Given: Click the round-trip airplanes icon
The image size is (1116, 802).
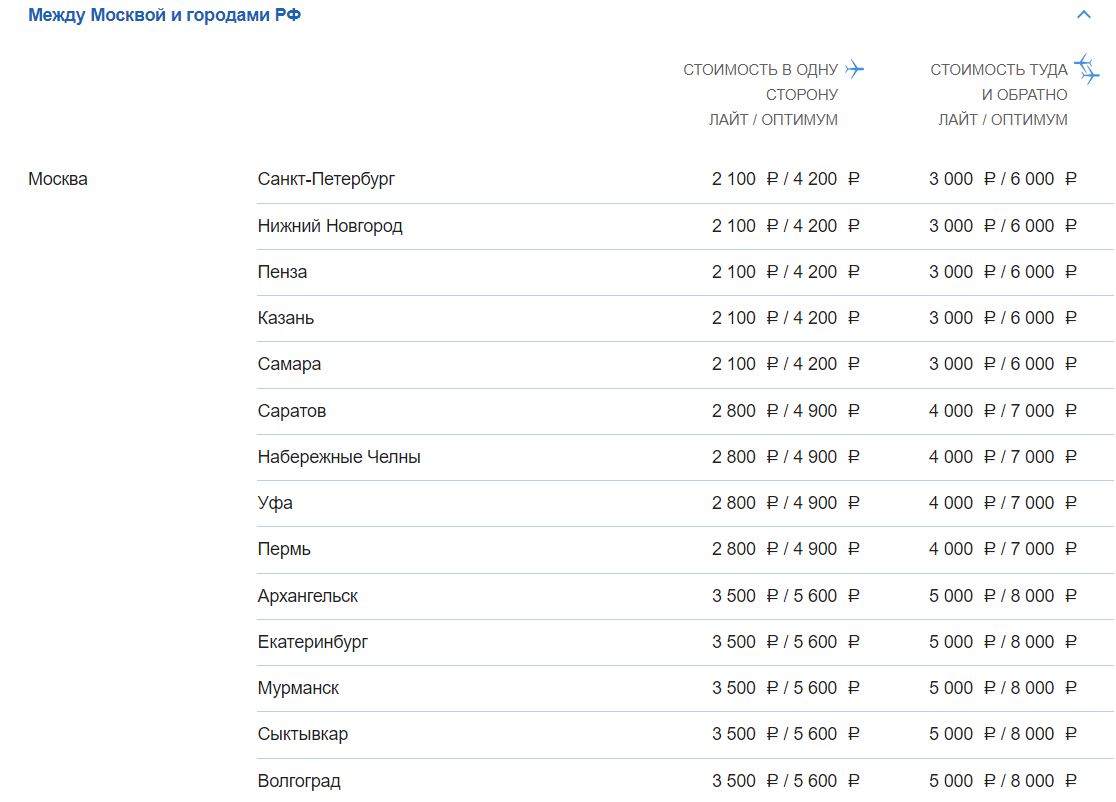Looking at the screenshot, I should point(1086,69).
